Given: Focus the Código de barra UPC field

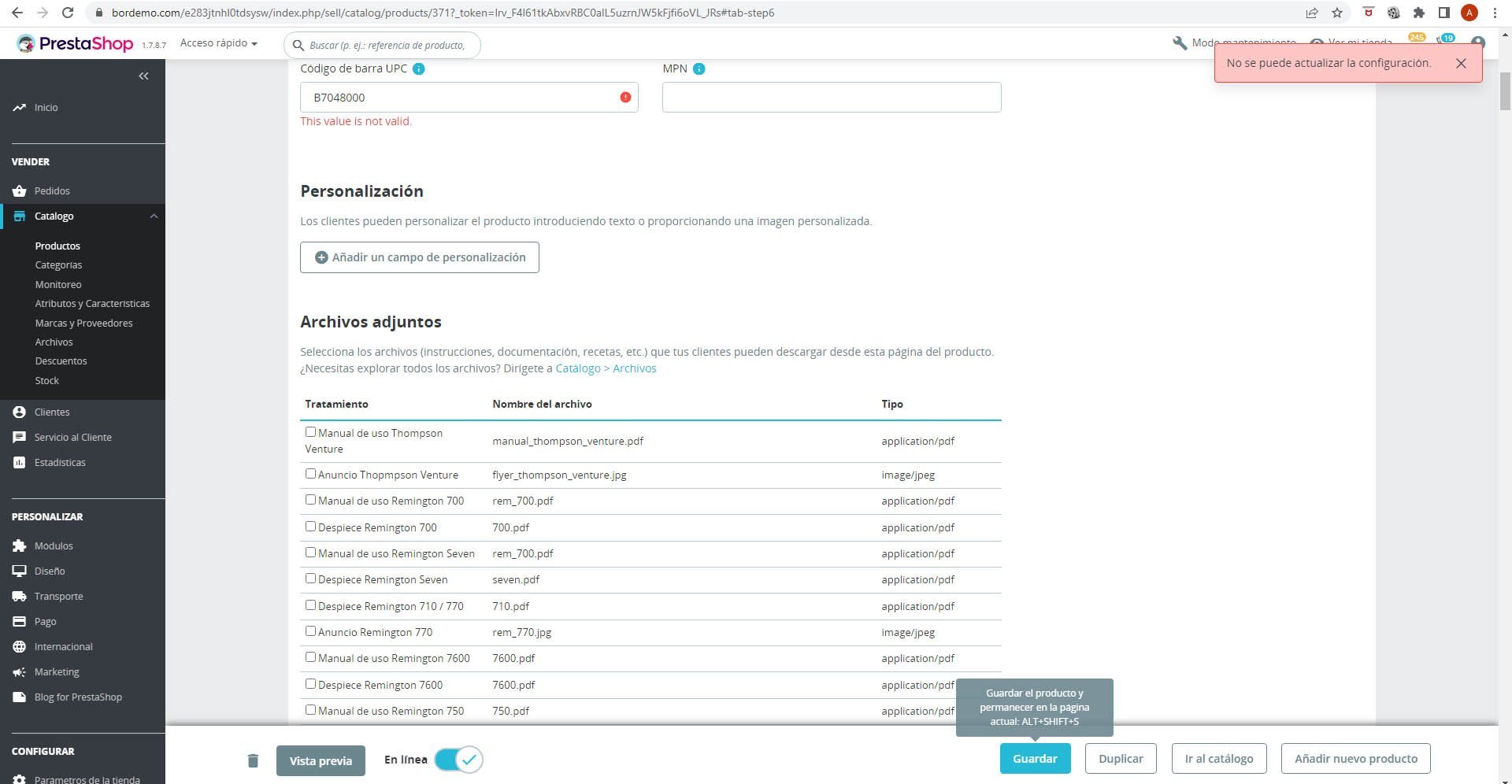Looking at the screenshot, I should [469, 97].
